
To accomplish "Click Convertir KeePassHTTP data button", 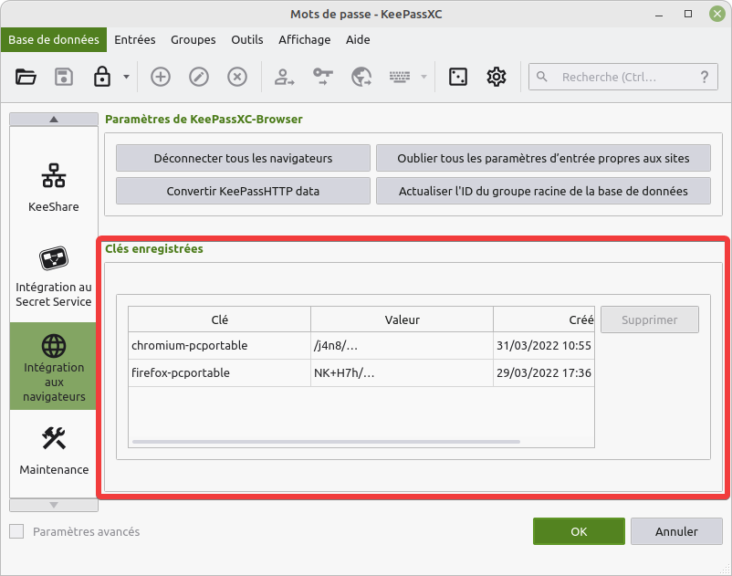I will tap(243, 191).
